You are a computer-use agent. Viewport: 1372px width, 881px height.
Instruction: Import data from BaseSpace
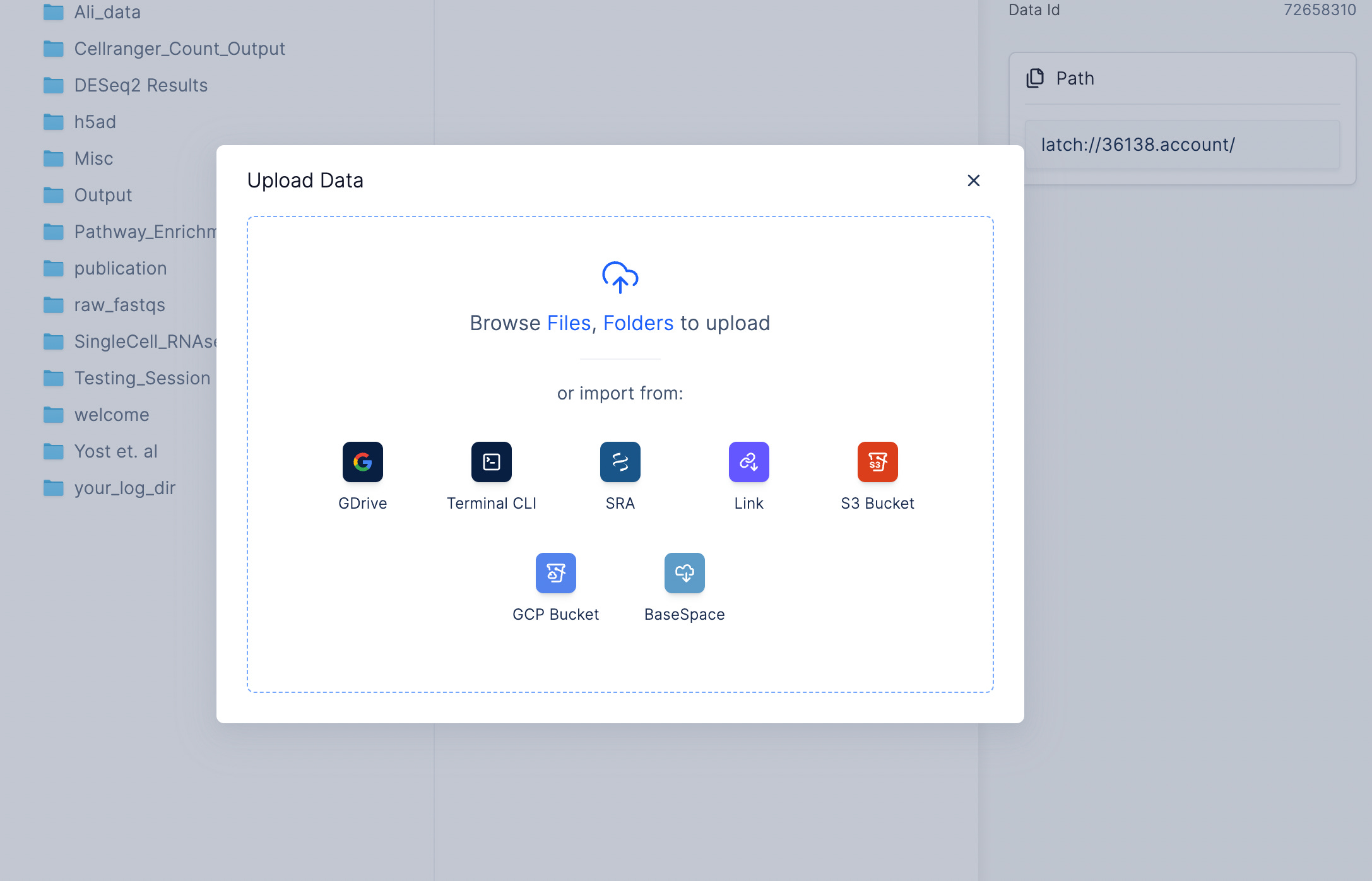click(x=684, y=573)
